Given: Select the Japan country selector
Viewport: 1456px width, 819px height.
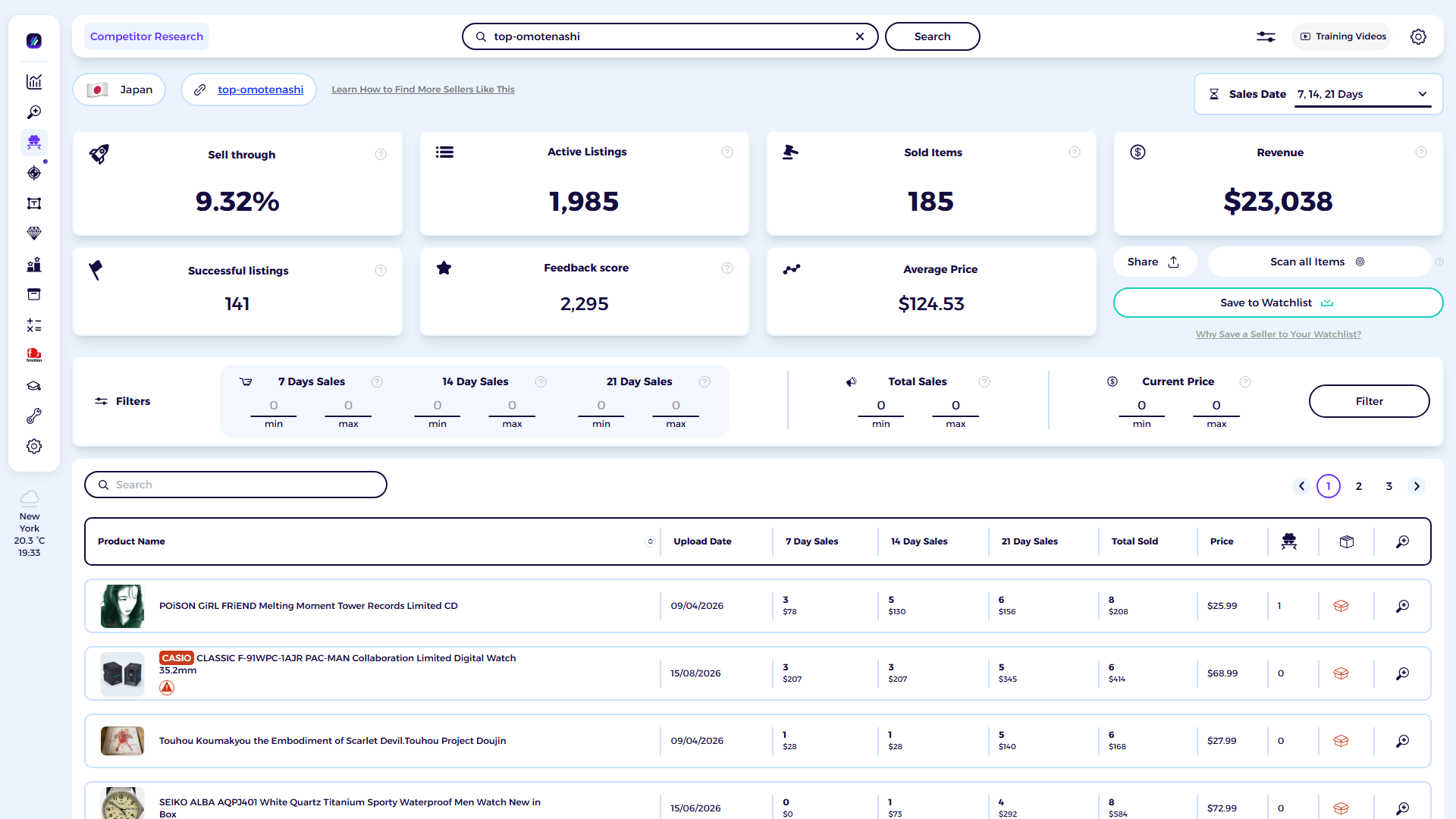Looking at the screenshot, I should 120,89.
